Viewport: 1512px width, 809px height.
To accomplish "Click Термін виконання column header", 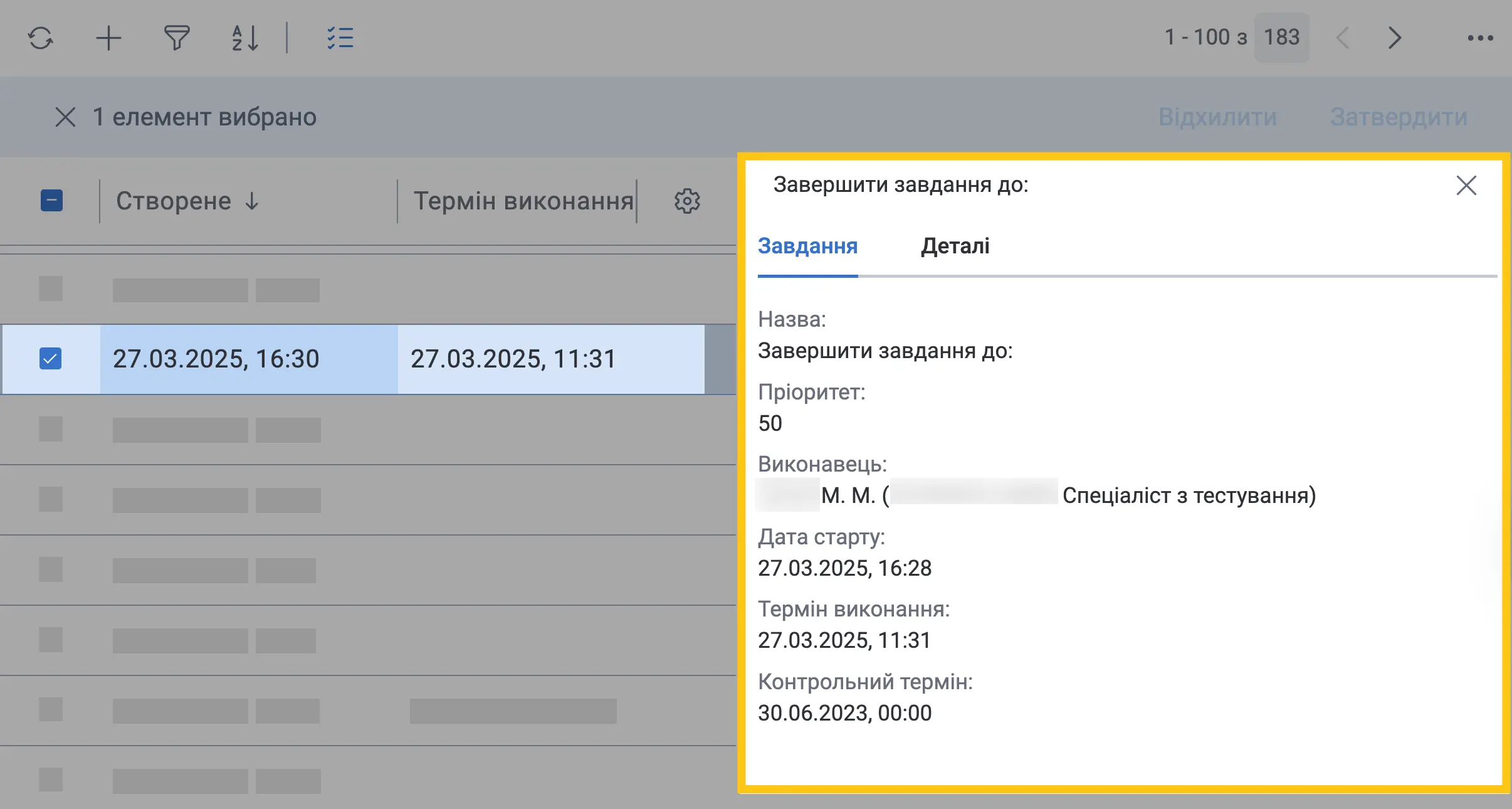I will [523, 201].
